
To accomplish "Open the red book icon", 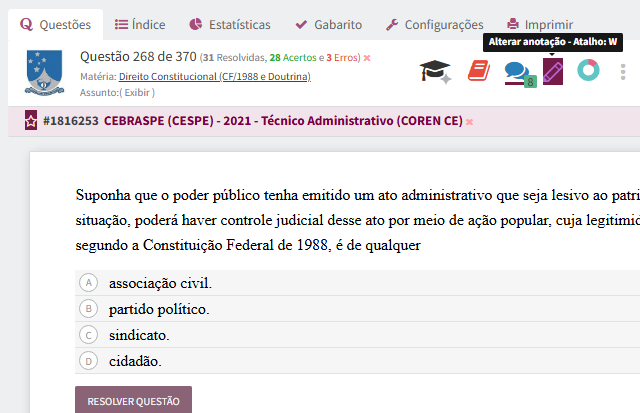I will coord(479,71).
